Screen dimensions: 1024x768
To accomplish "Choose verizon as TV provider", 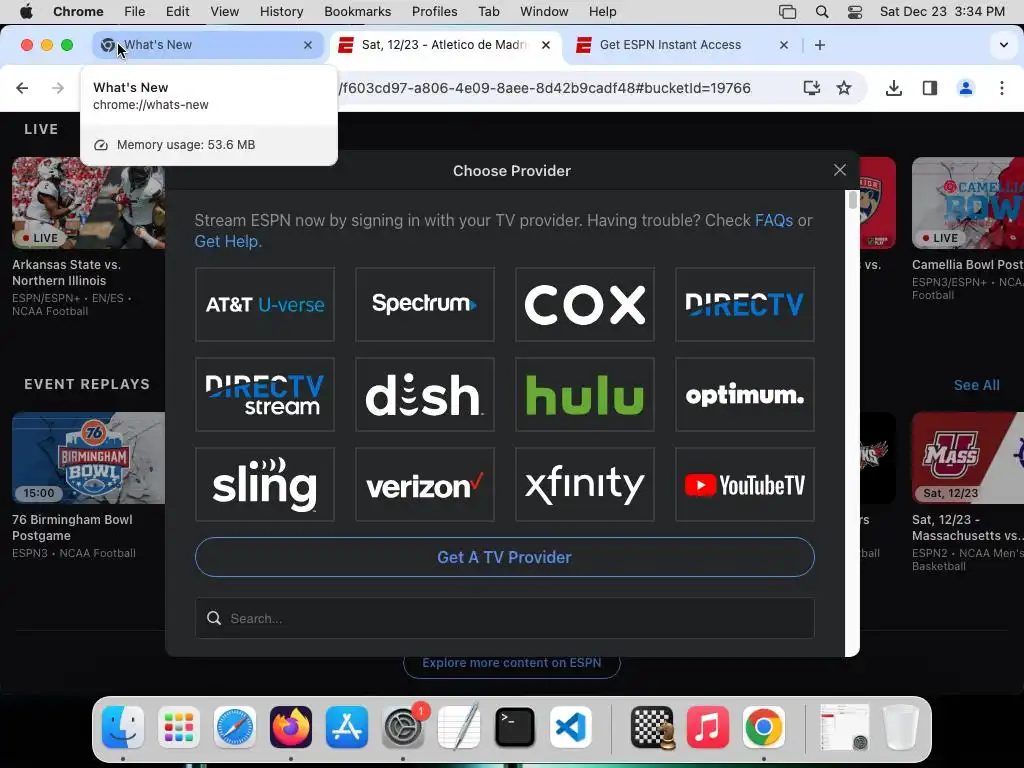I will pyautogui.click(x=424, y=485).
